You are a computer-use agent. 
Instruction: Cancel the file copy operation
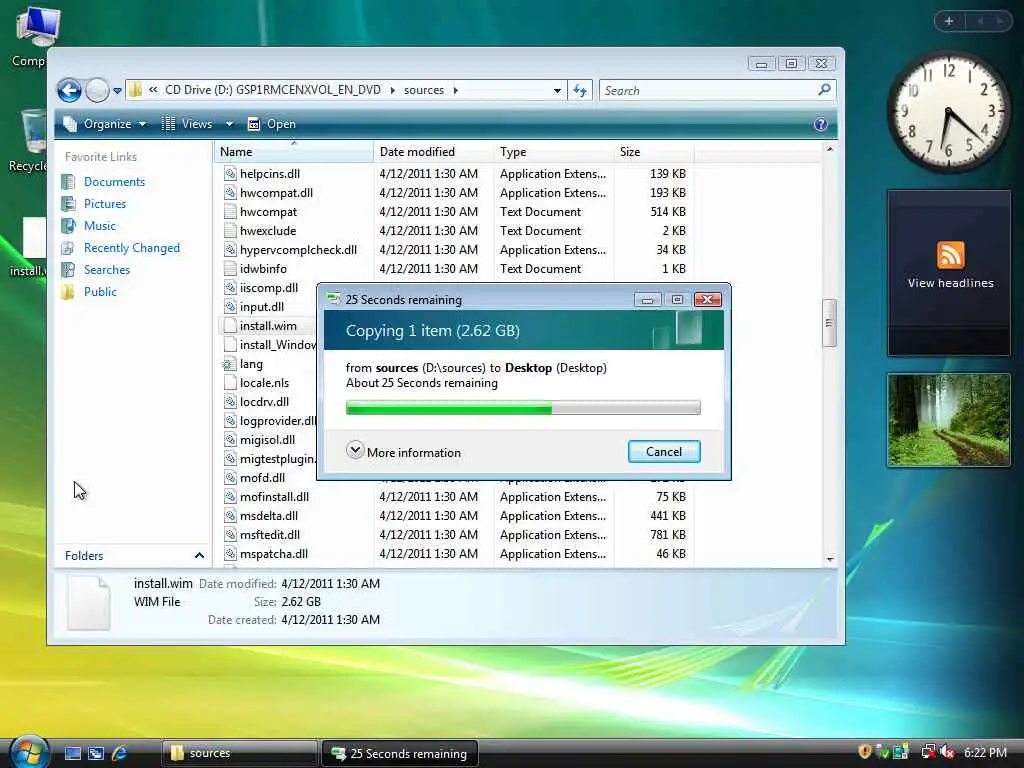(x=664, y=451)
